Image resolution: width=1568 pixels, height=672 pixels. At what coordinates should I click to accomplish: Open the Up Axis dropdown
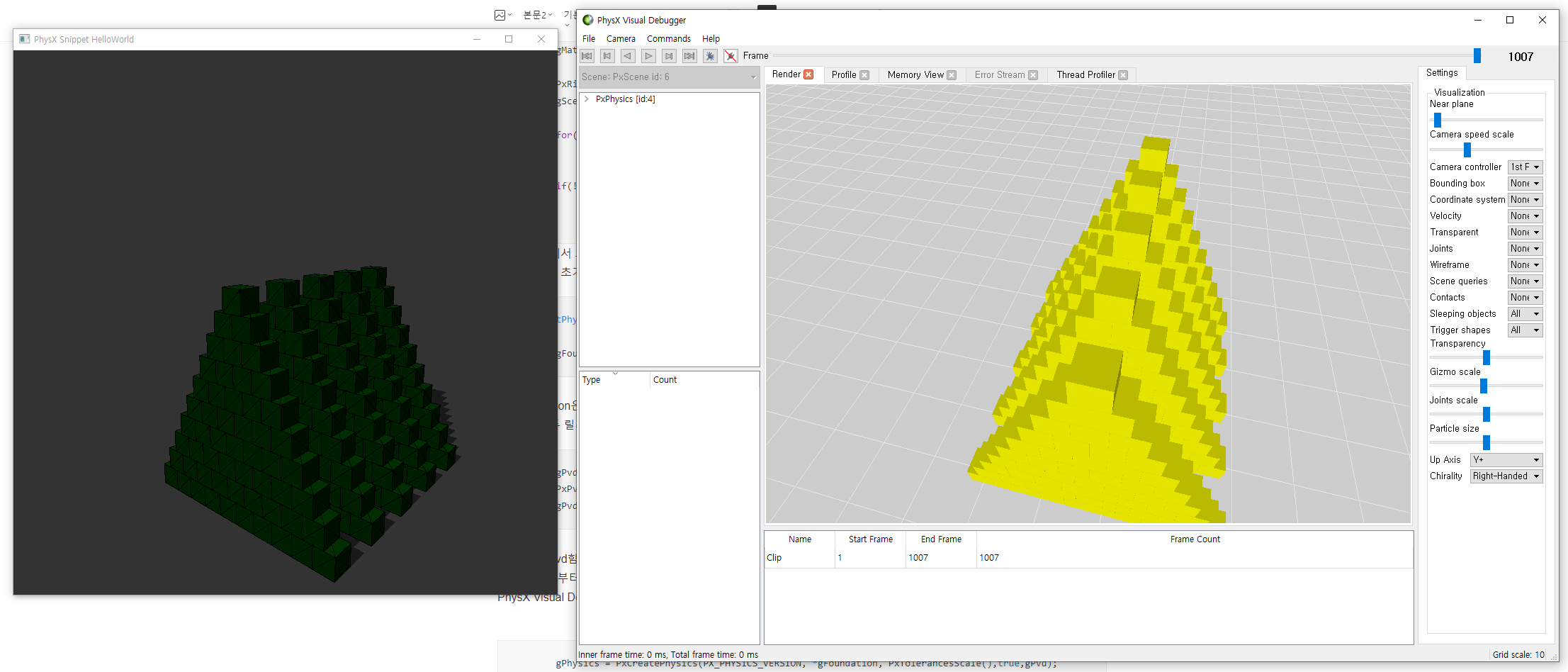click(x=1506, y=460)
